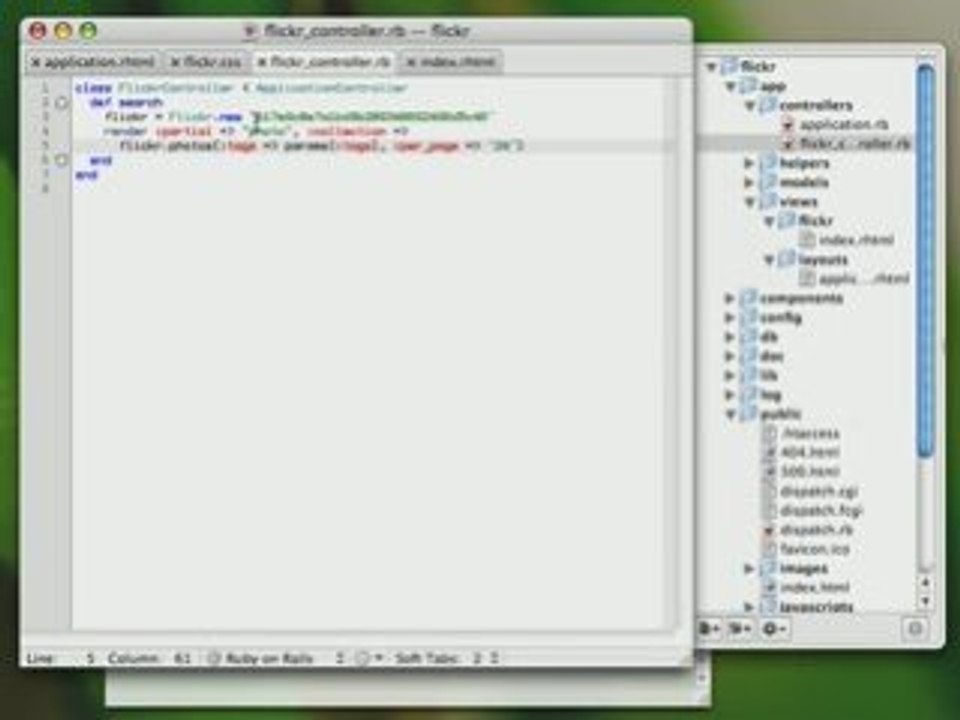Click the controllers folder icon

(x=768, y=105)
